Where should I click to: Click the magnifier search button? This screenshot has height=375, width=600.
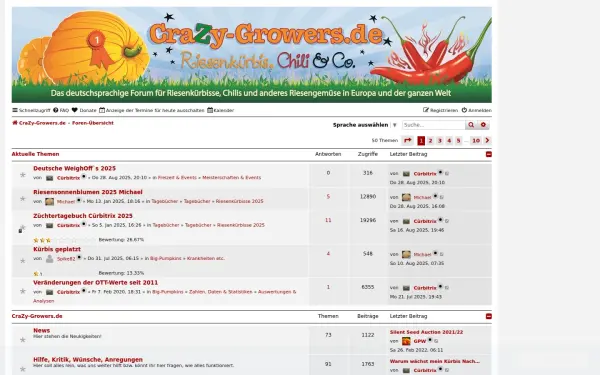coord(471,125)
